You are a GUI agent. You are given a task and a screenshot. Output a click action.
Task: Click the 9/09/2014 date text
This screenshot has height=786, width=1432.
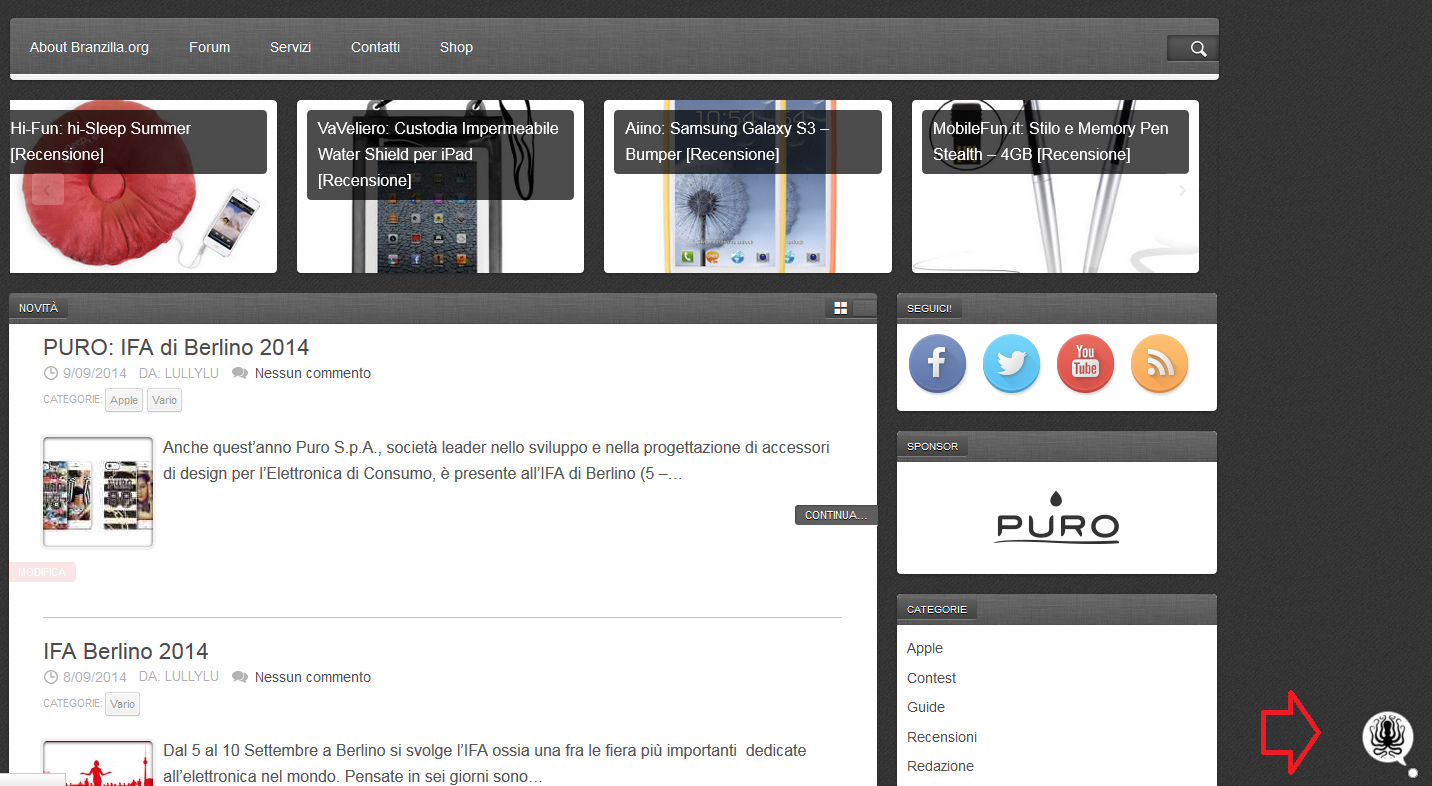(95, 373)
